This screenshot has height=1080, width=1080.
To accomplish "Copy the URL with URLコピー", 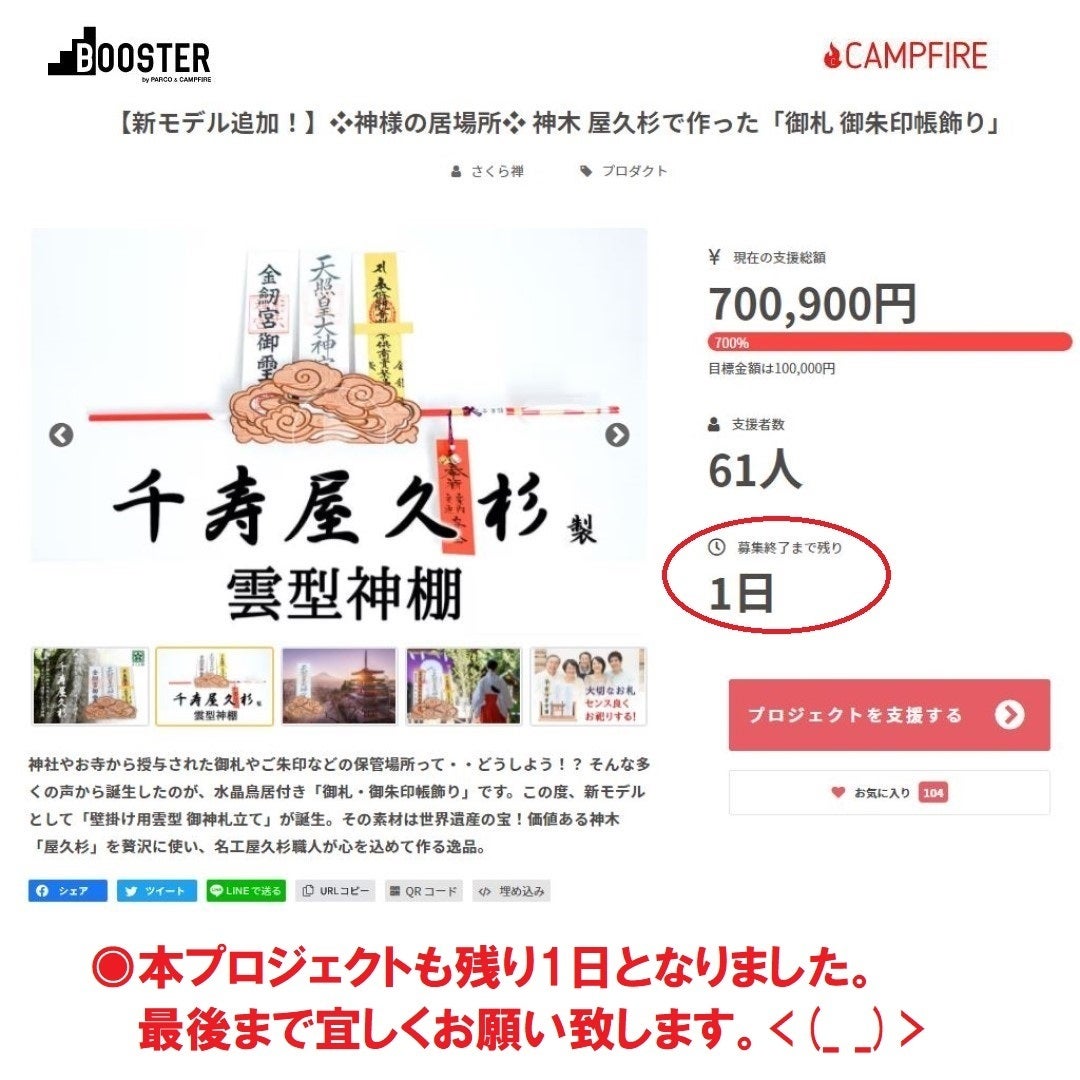I will click(x=335, y=891).
